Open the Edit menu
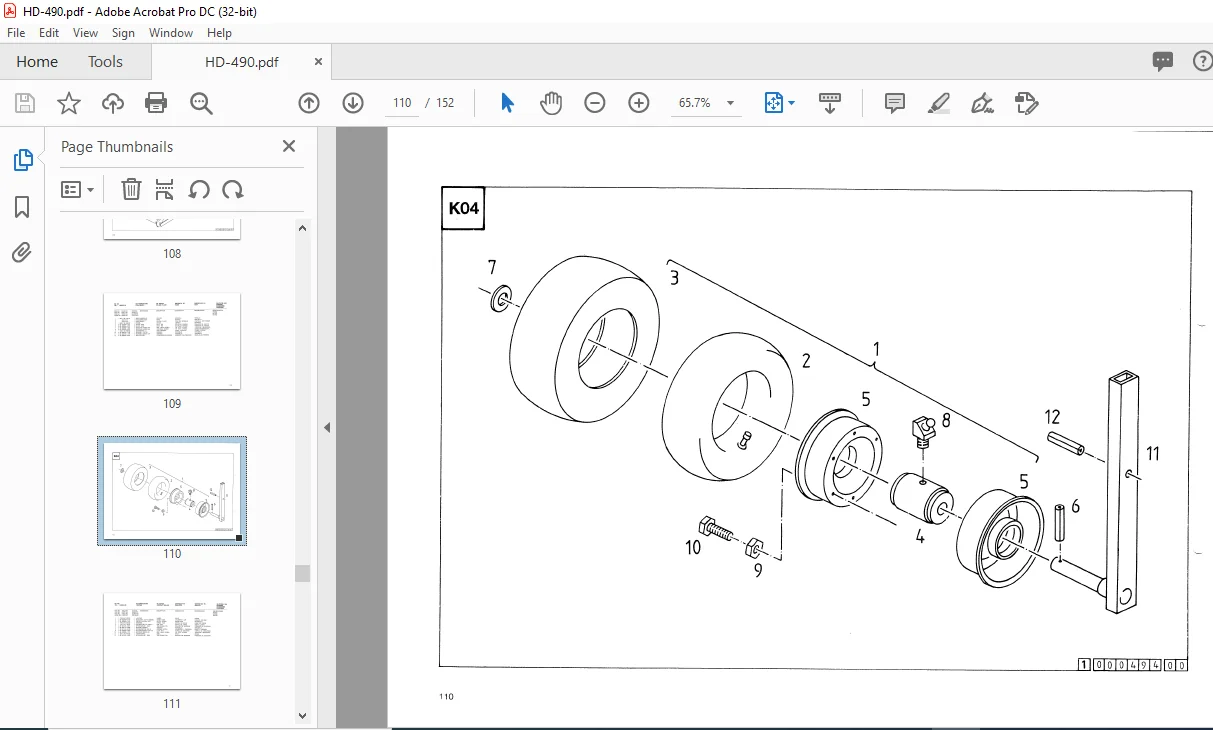Screen dimensions: 1213x730 (49, 33)
